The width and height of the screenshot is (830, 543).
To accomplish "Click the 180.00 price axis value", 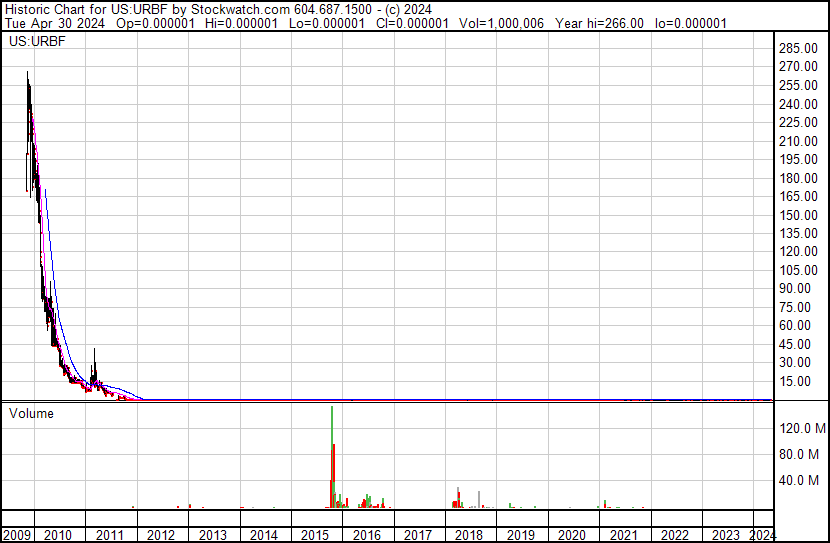I will 798,178.
